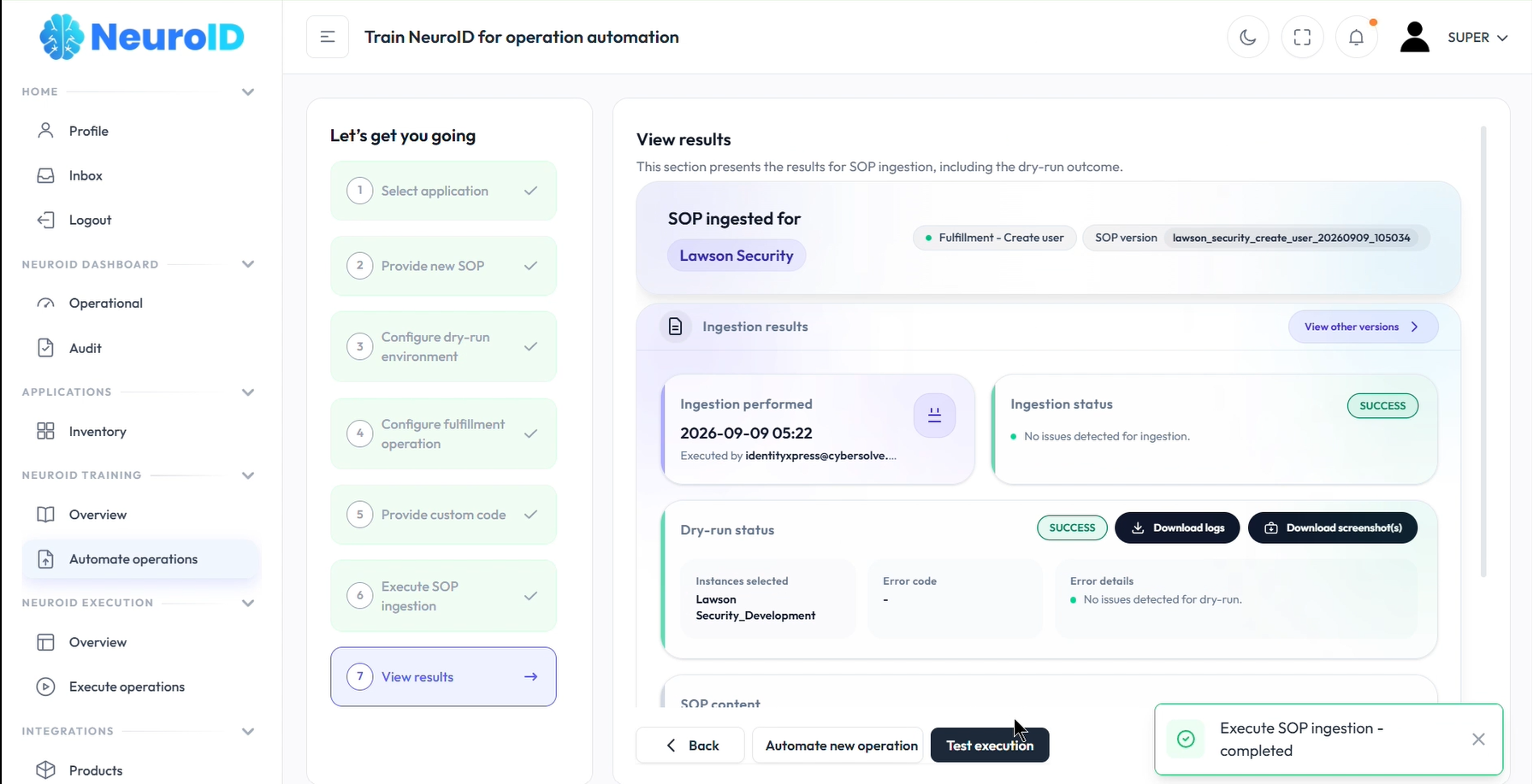Viewport: 1533px width, 784px height.
Task: Open Inventory under Applications
Action: pos(141,432)
